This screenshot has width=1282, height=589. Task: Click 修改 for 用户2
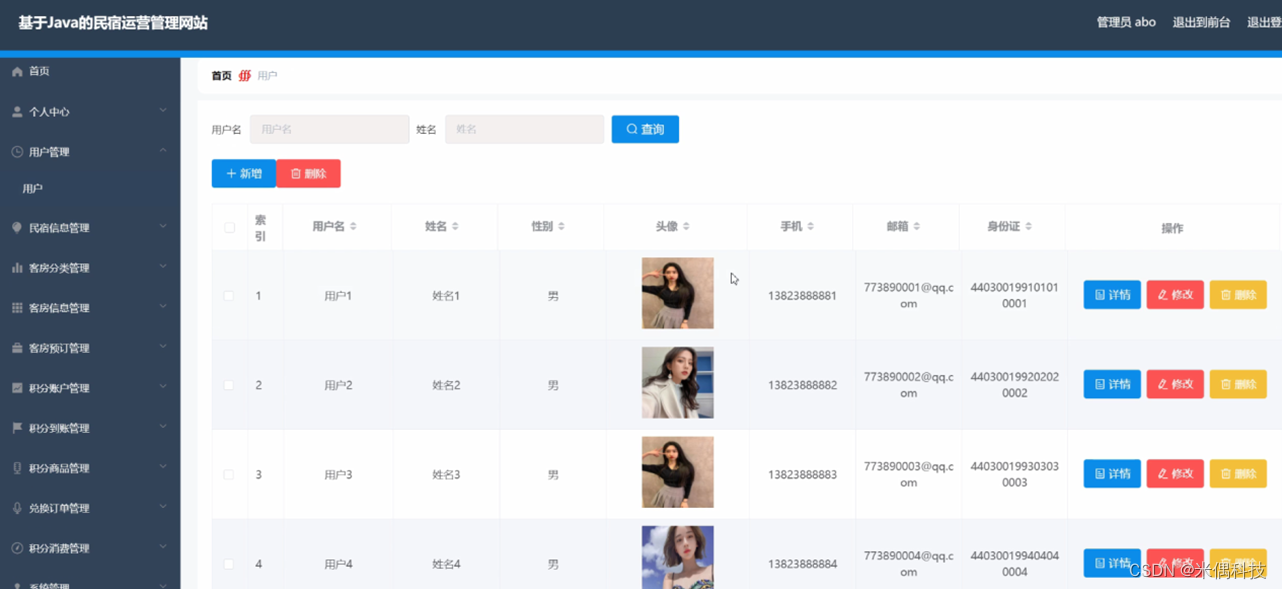click(x=1175, y=384)
